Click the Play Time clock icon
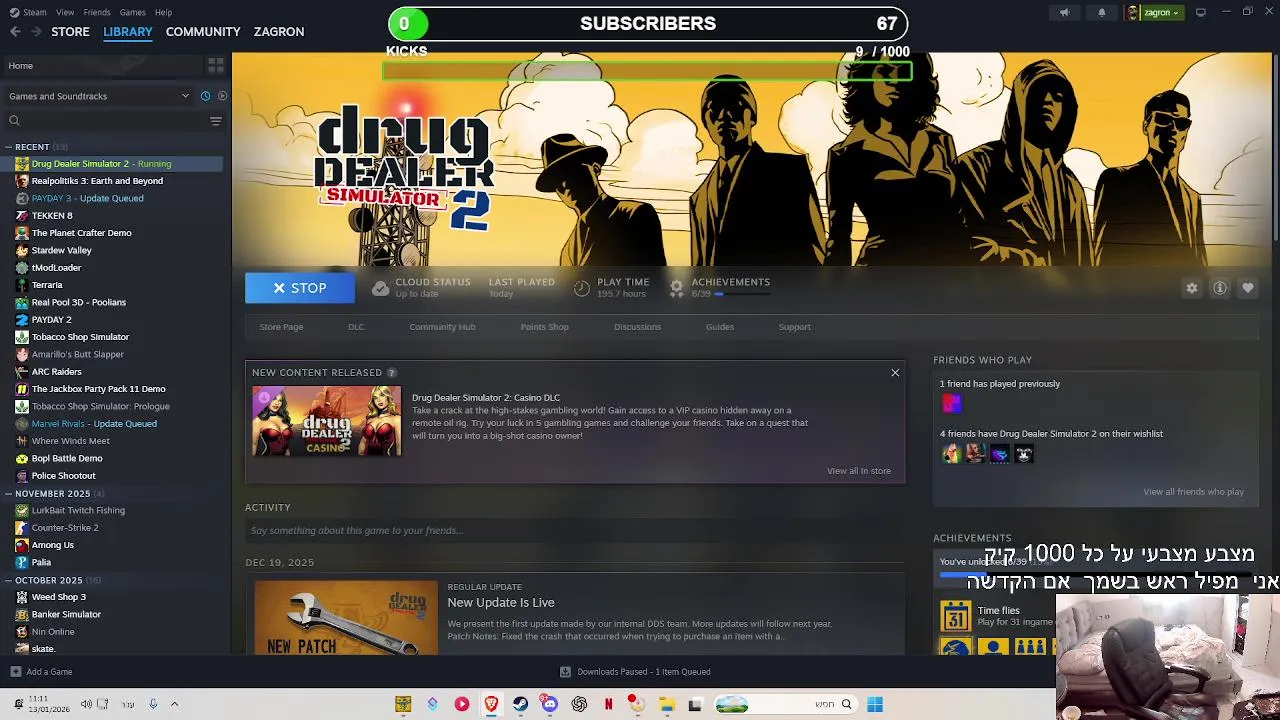 coord(582,288)
